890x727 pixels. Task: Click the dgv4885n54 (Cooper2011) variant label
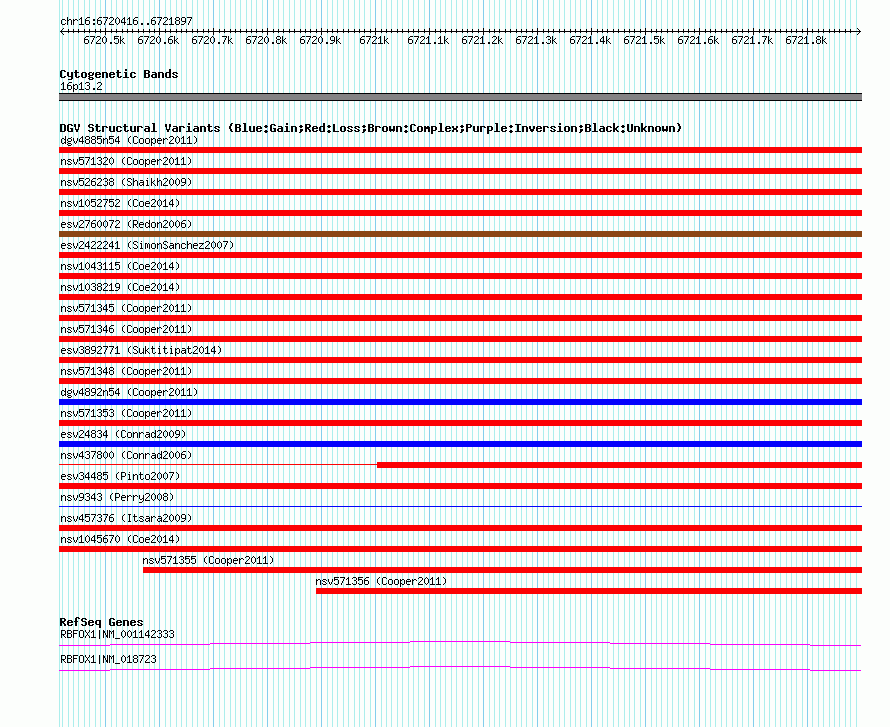(x=129, y=140)
